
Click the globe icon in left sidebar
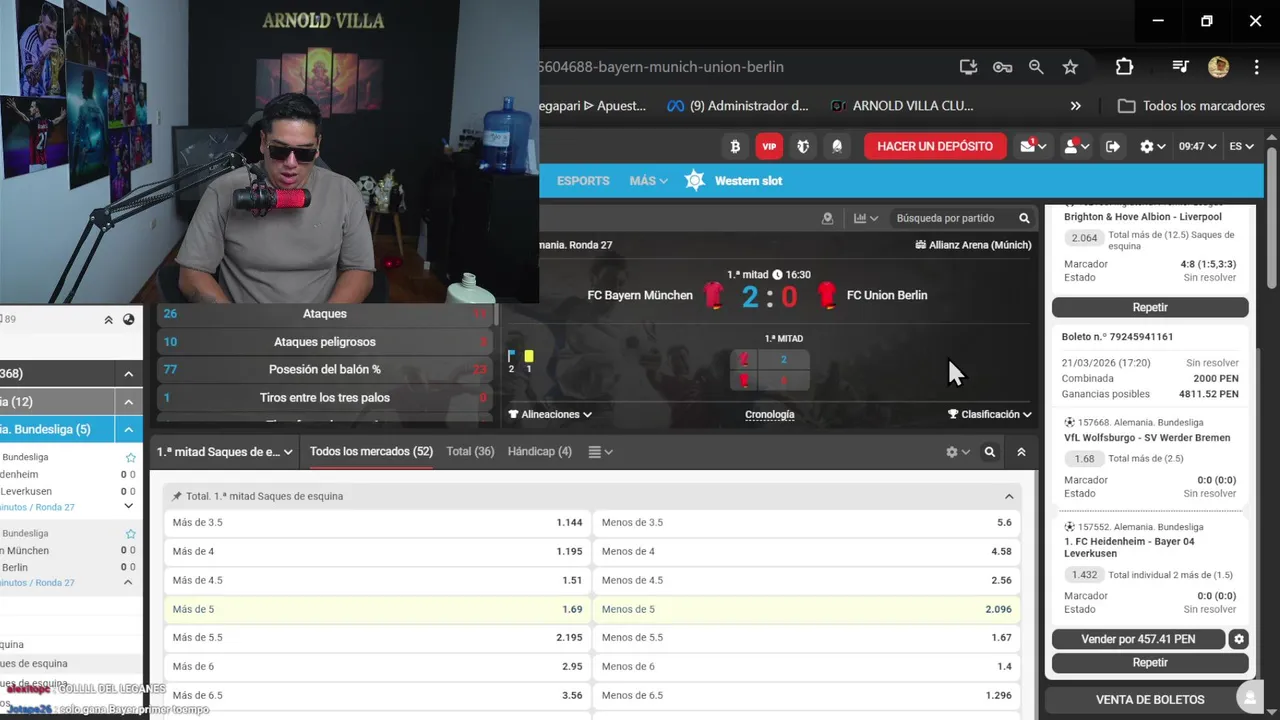point(129,320)
